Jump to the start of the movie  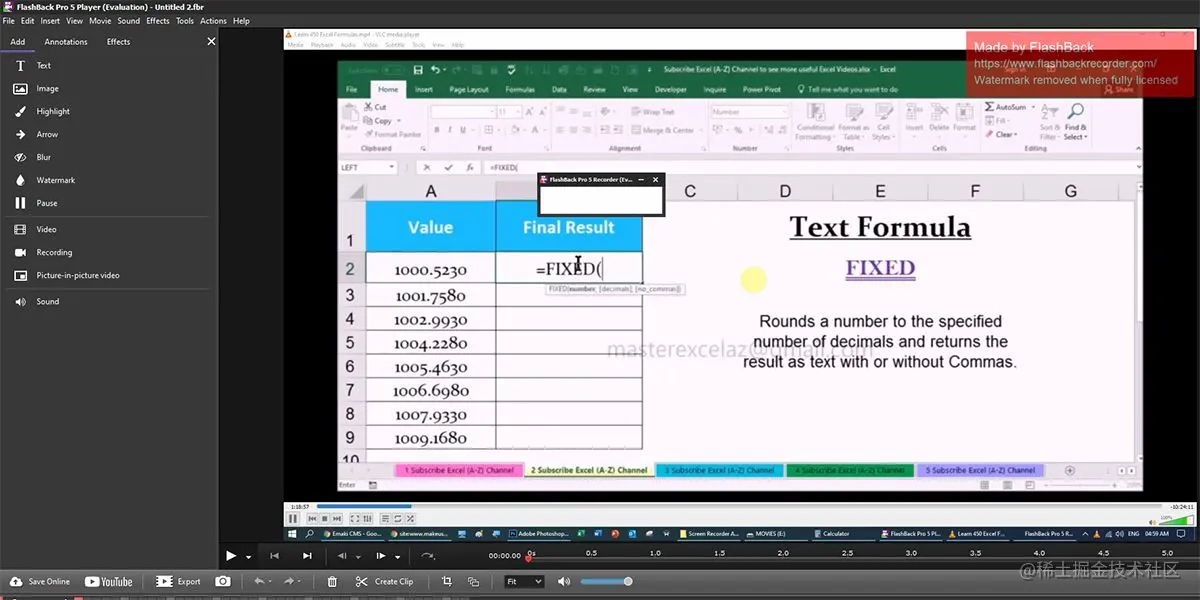(x=274, y=556)
